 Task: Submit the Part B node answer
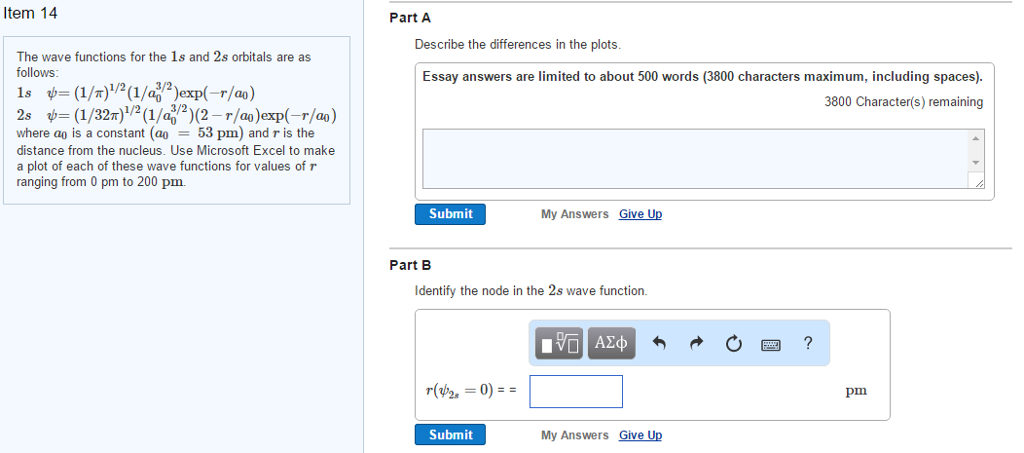(450, 435)
